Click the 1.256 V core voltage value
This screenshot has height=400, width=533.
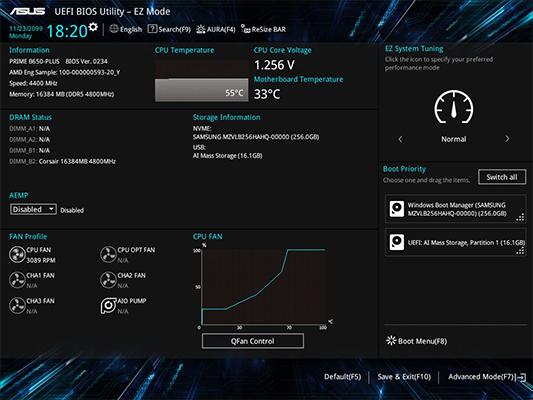click(274, 65)
